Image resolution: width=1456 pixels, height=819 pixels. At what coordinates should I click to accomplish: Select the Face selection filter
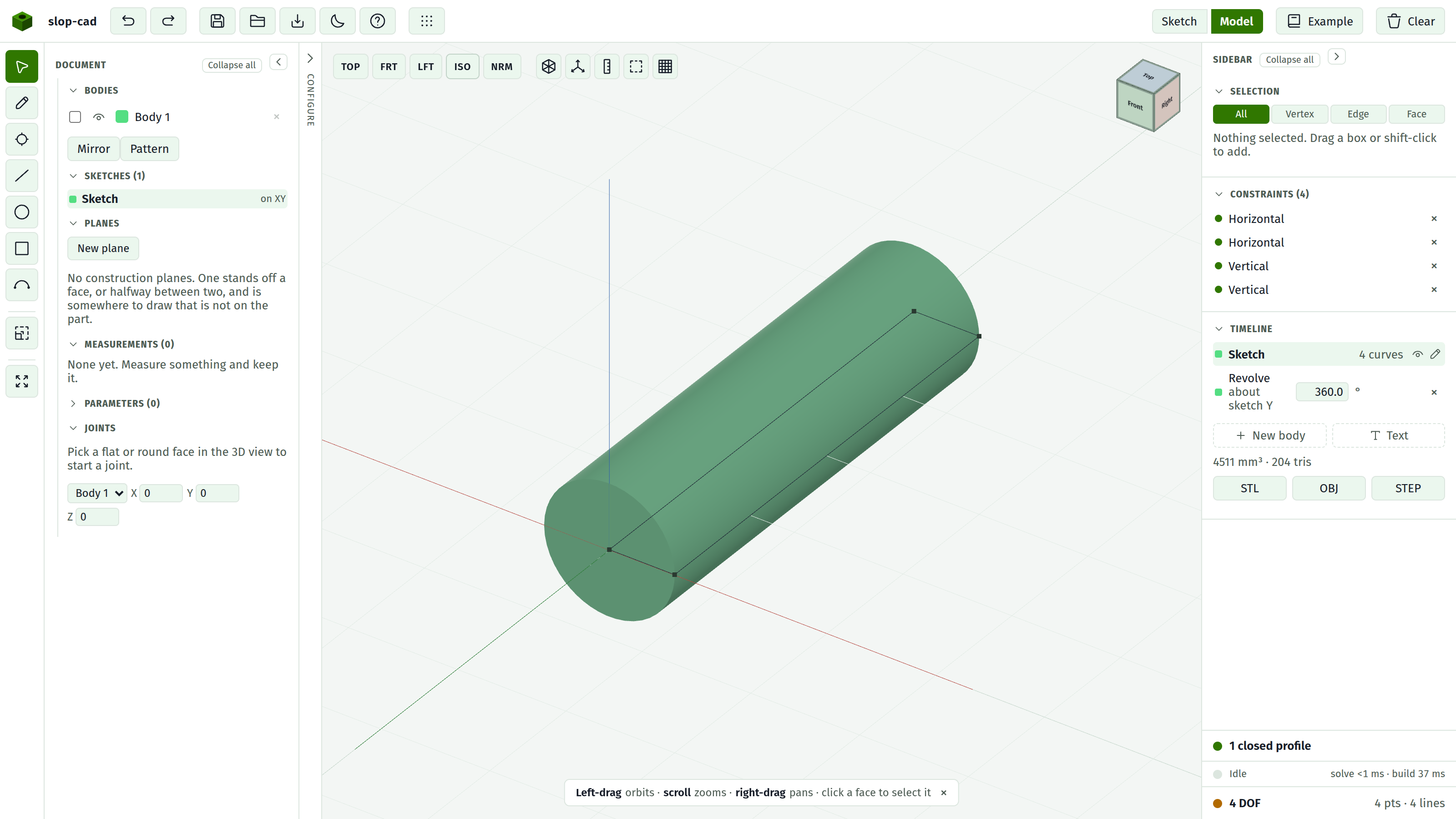coord(1416,114)
